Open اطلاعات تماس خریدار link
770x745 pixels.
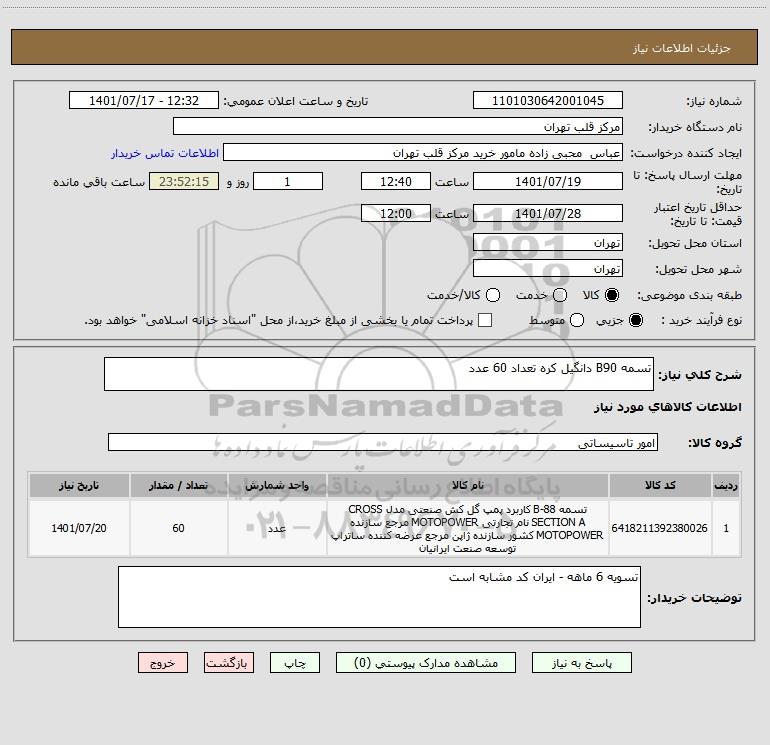pyautogui.click(x=165, y=153)
